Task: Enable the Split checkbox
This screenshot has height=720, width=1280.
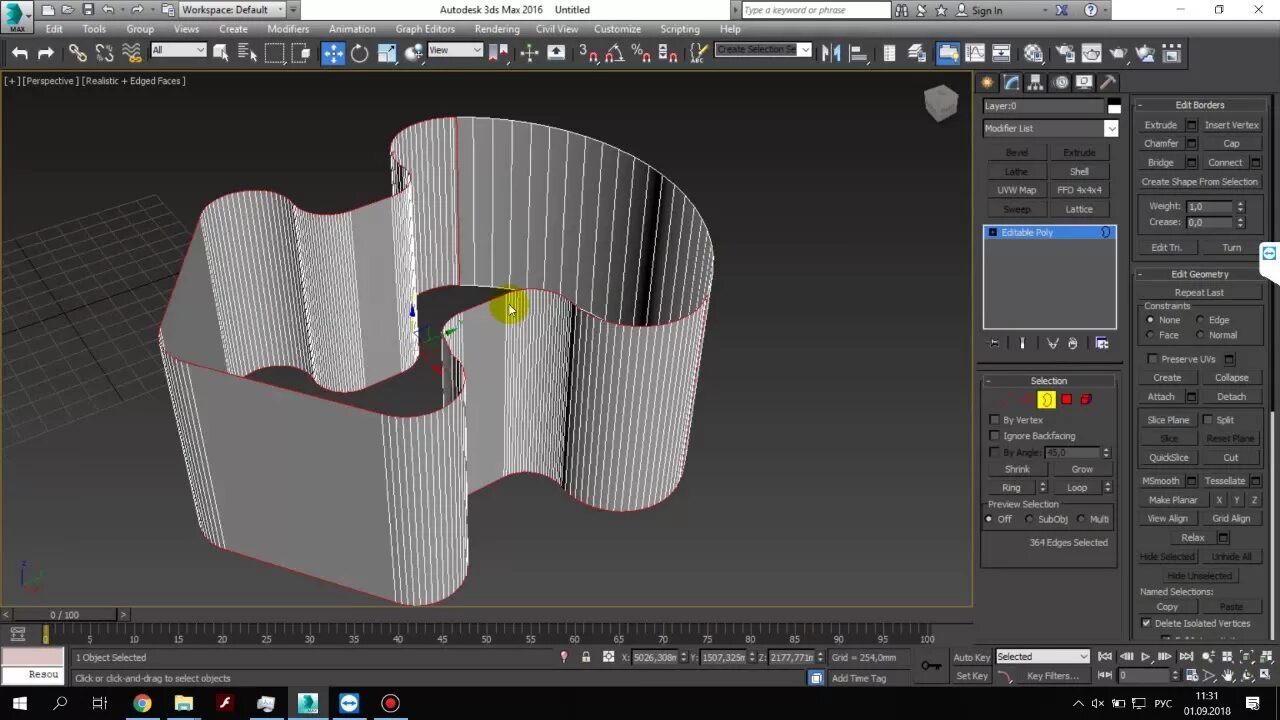Action: (1208, 420)
